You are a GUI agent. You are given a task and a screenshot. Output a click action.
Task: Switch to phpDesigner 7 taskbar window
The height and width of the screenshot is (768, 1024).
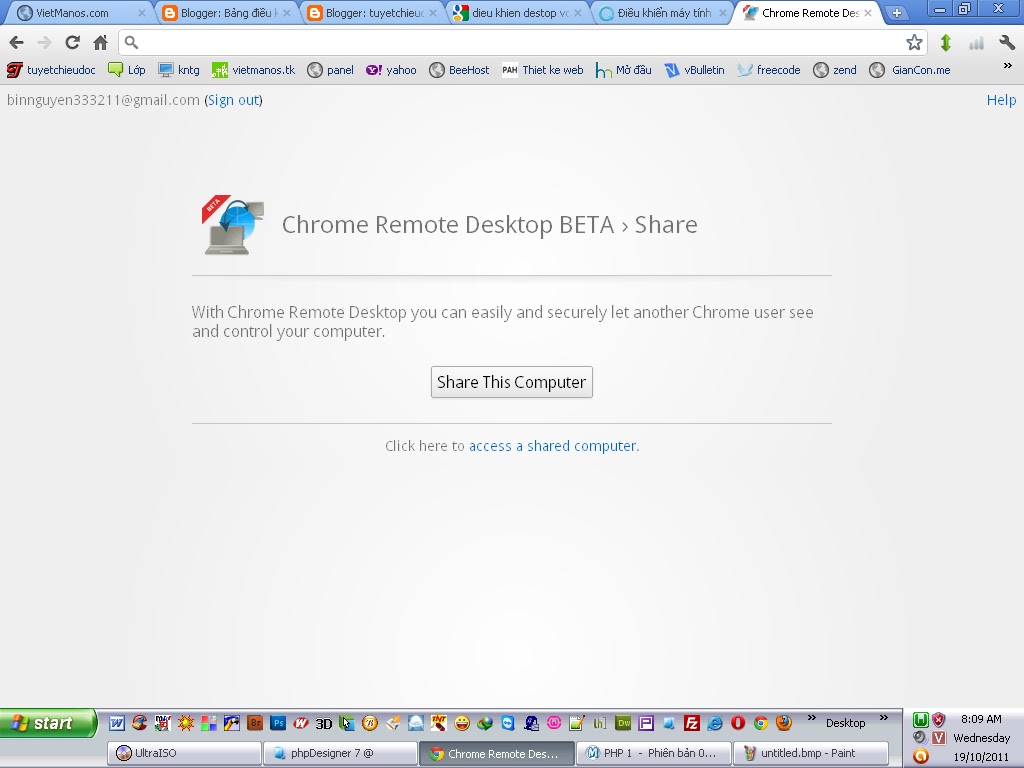click(x=340, y=754)
